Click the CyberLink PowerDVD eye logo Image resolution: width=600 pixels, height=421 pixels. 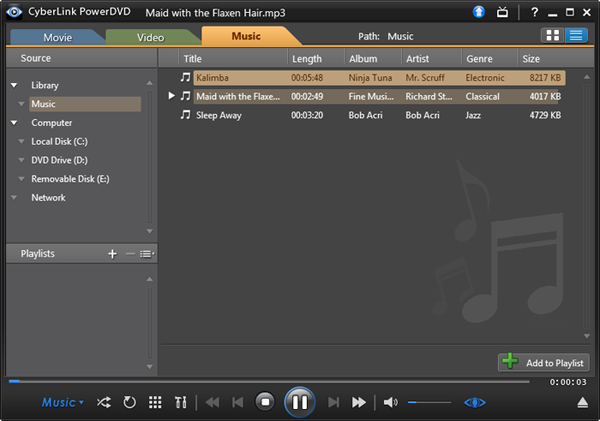(x=14, y=12)
